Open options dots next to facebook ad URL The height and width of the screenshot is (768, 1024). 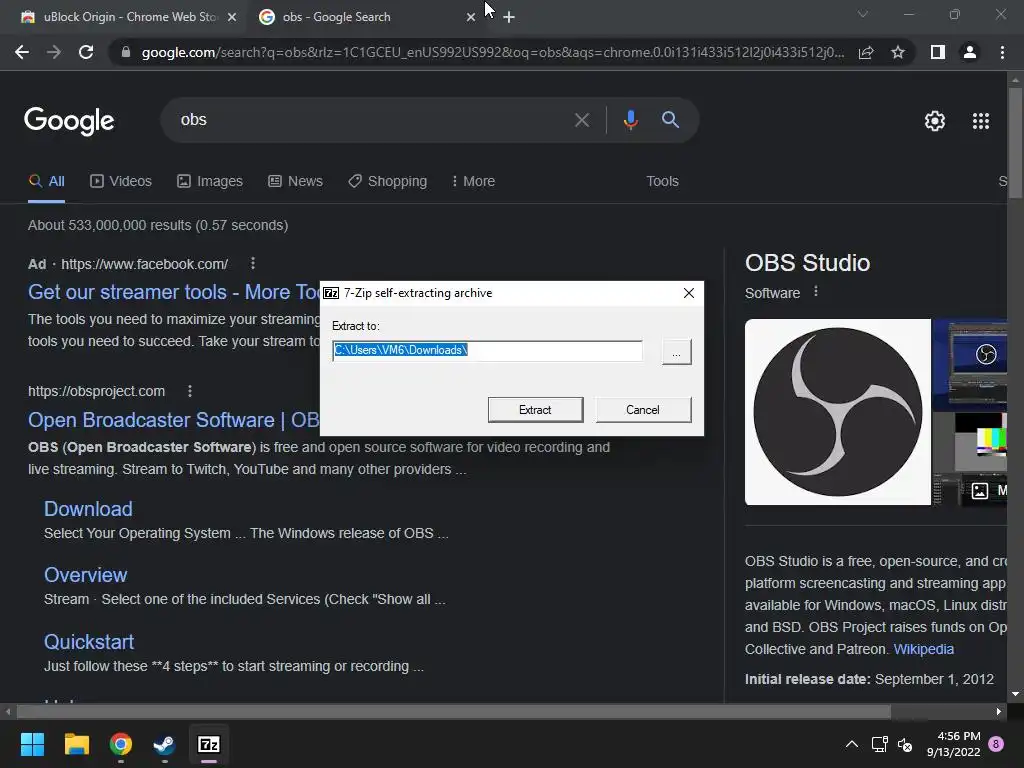pyautogui.click(x=253, y=263)
